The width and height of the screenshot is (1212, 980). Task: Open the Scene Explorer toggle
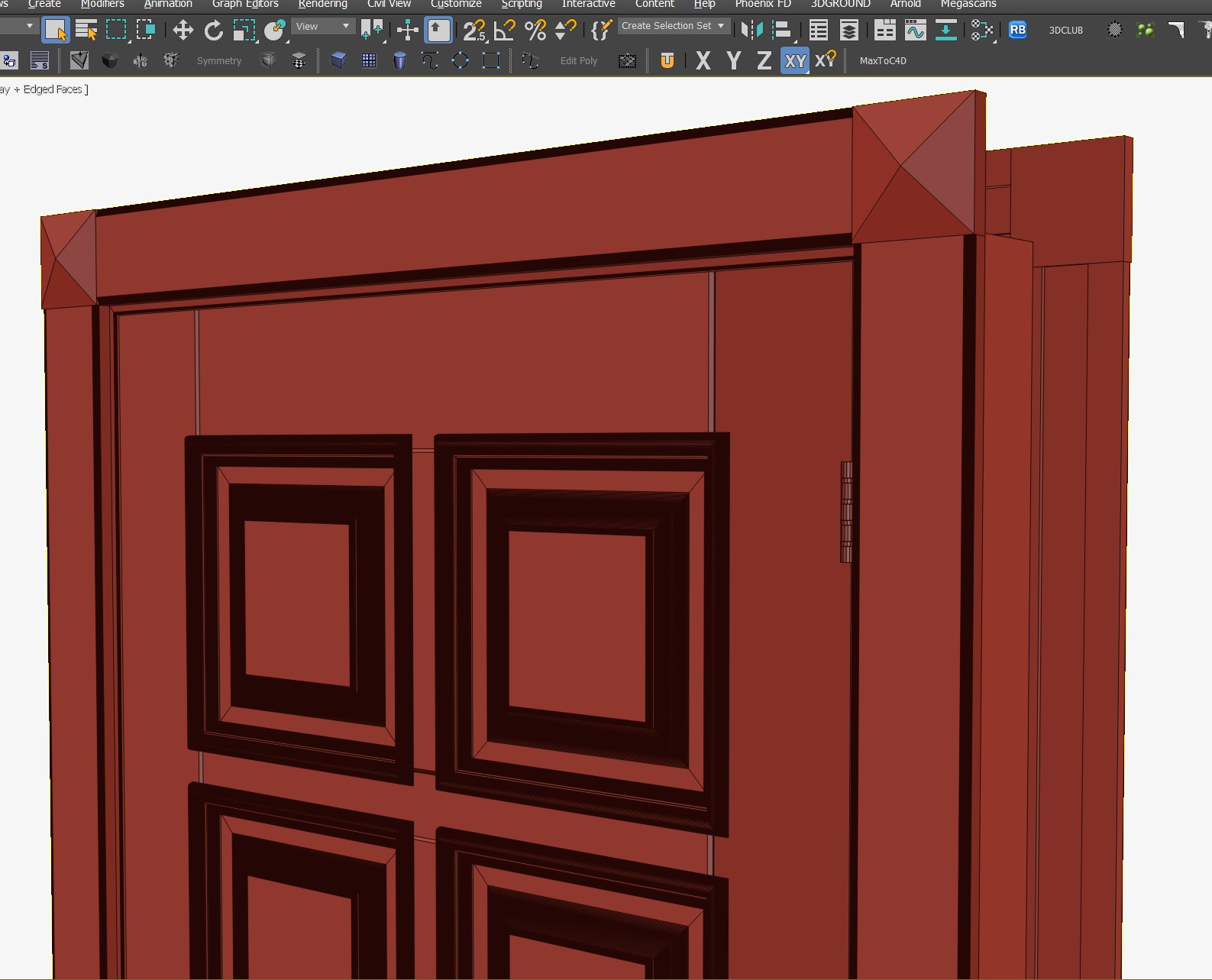point(819,31)
